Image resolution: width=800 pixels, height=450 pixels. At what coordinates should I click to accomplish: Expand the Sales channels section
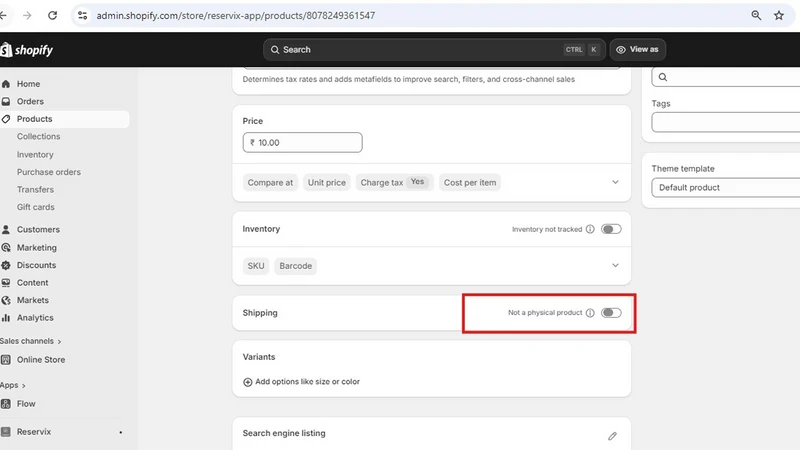(x=31, y=341)
